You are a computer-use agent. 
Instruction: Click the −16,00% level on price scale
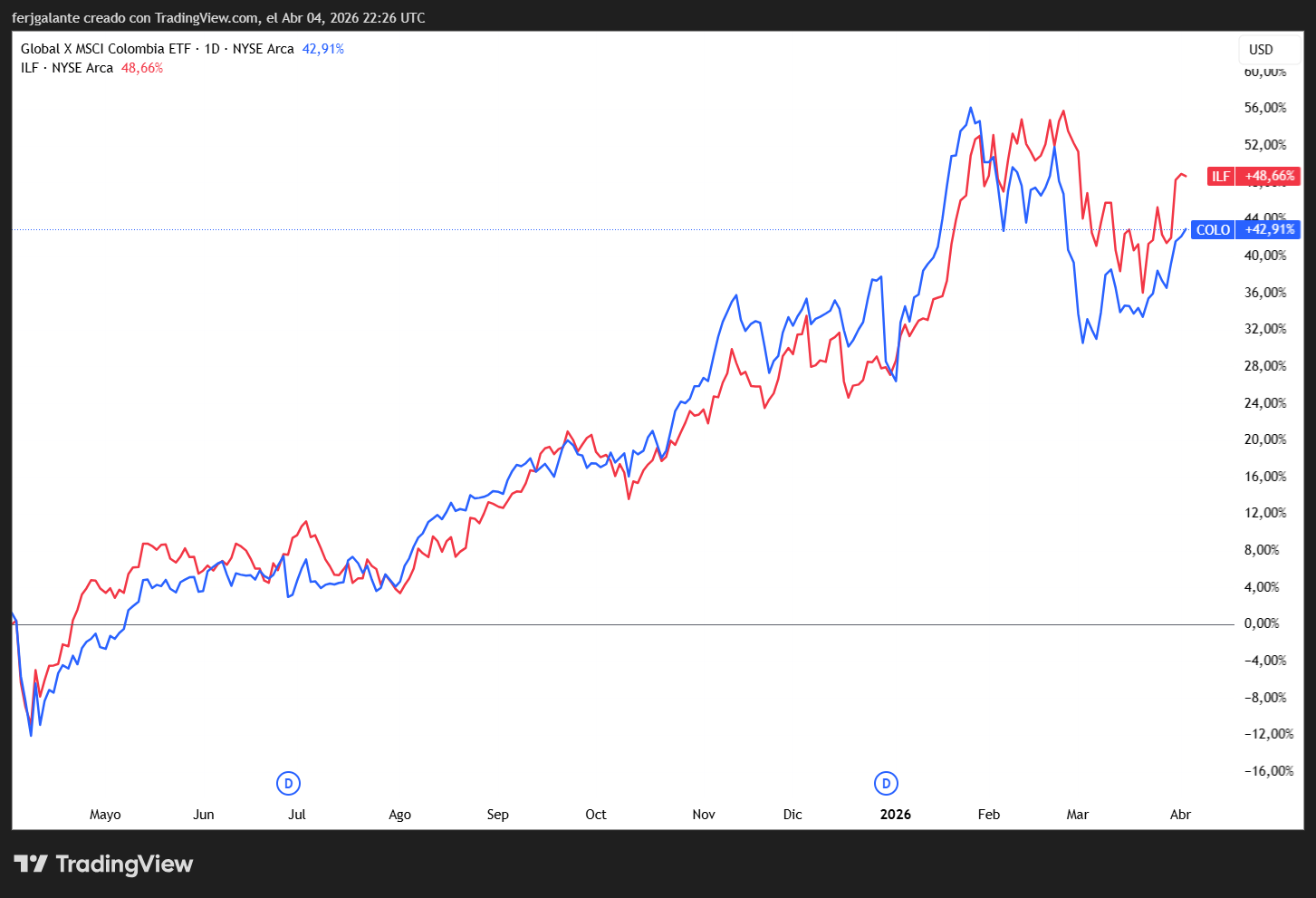[x=1268, y=771]
